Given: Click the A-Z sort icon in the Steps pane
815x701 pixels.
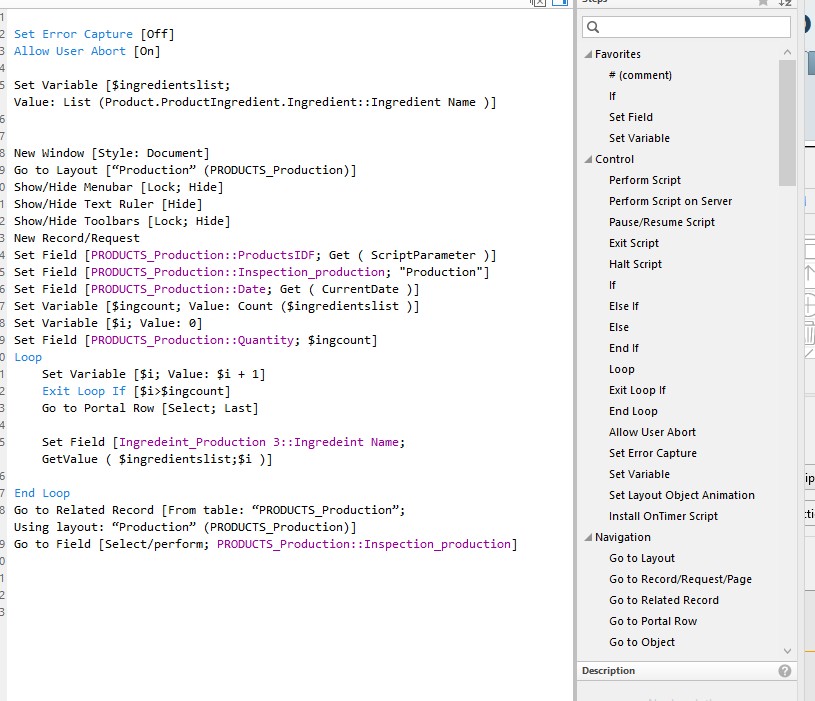Looking at the screenshot, I should (x=785, y=3).
